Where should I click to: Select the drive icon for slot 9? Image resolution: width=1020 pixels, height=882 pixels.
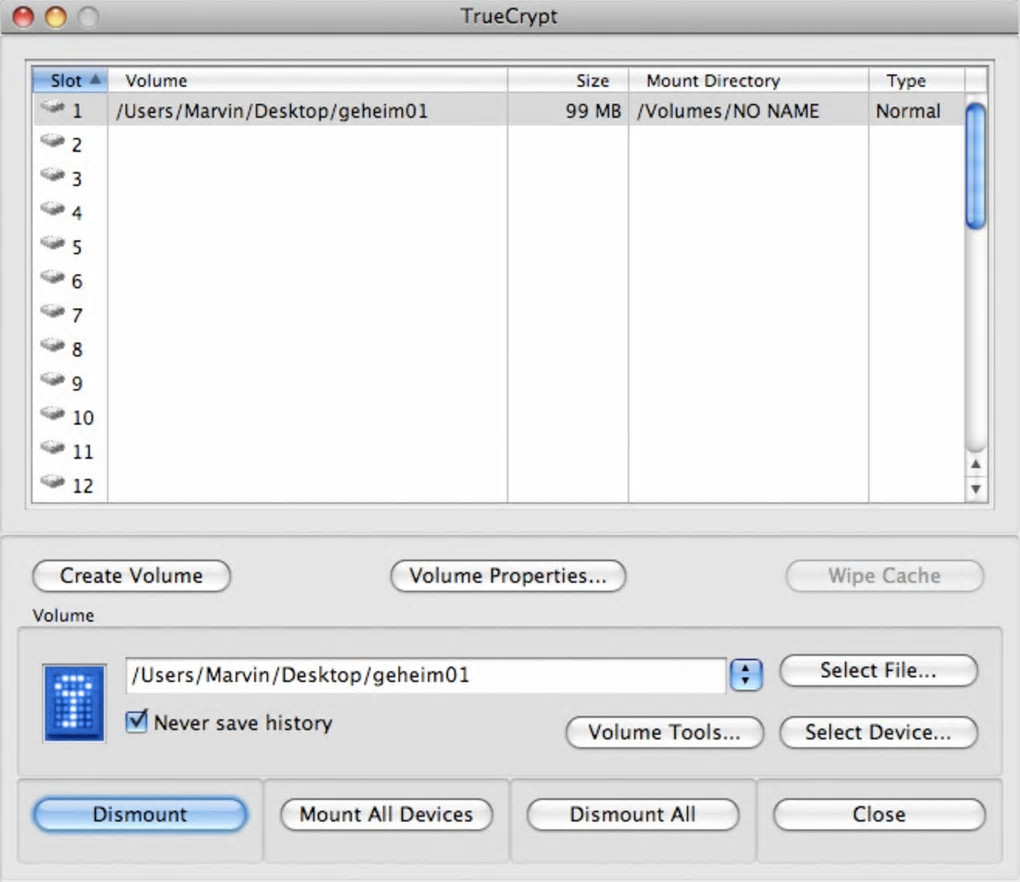pyautogui.click(x=52, y=379)
